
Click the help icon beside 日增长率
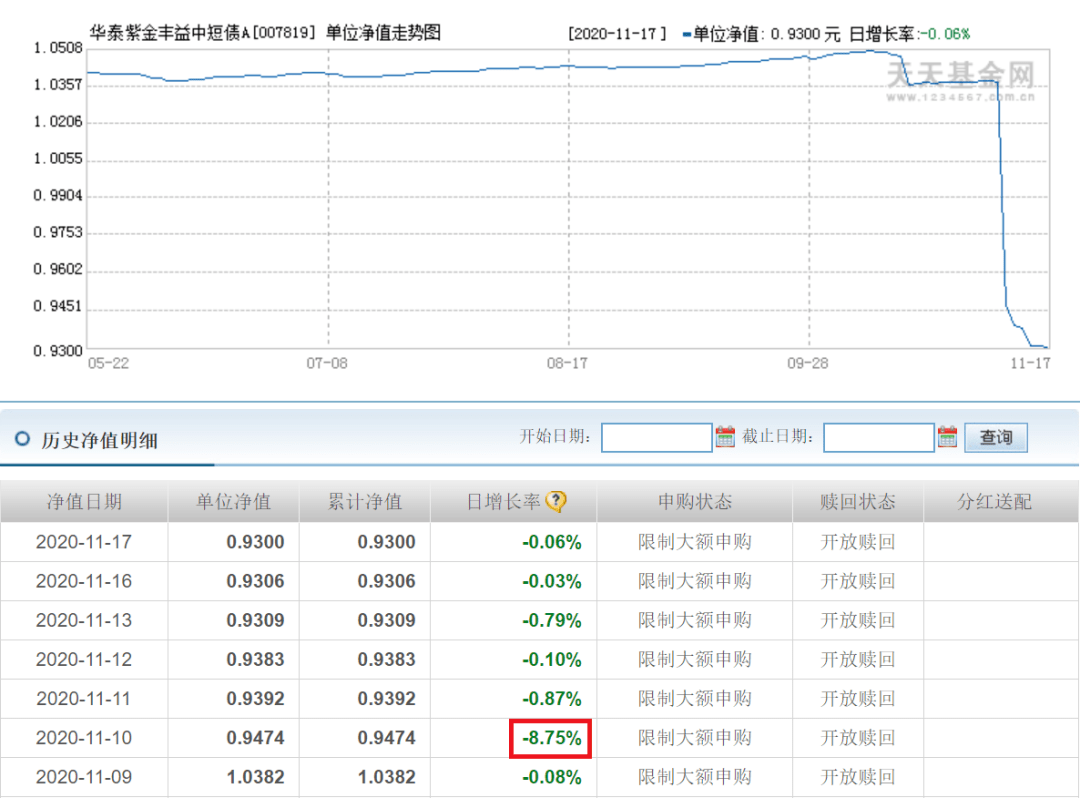tap(556, 501)
